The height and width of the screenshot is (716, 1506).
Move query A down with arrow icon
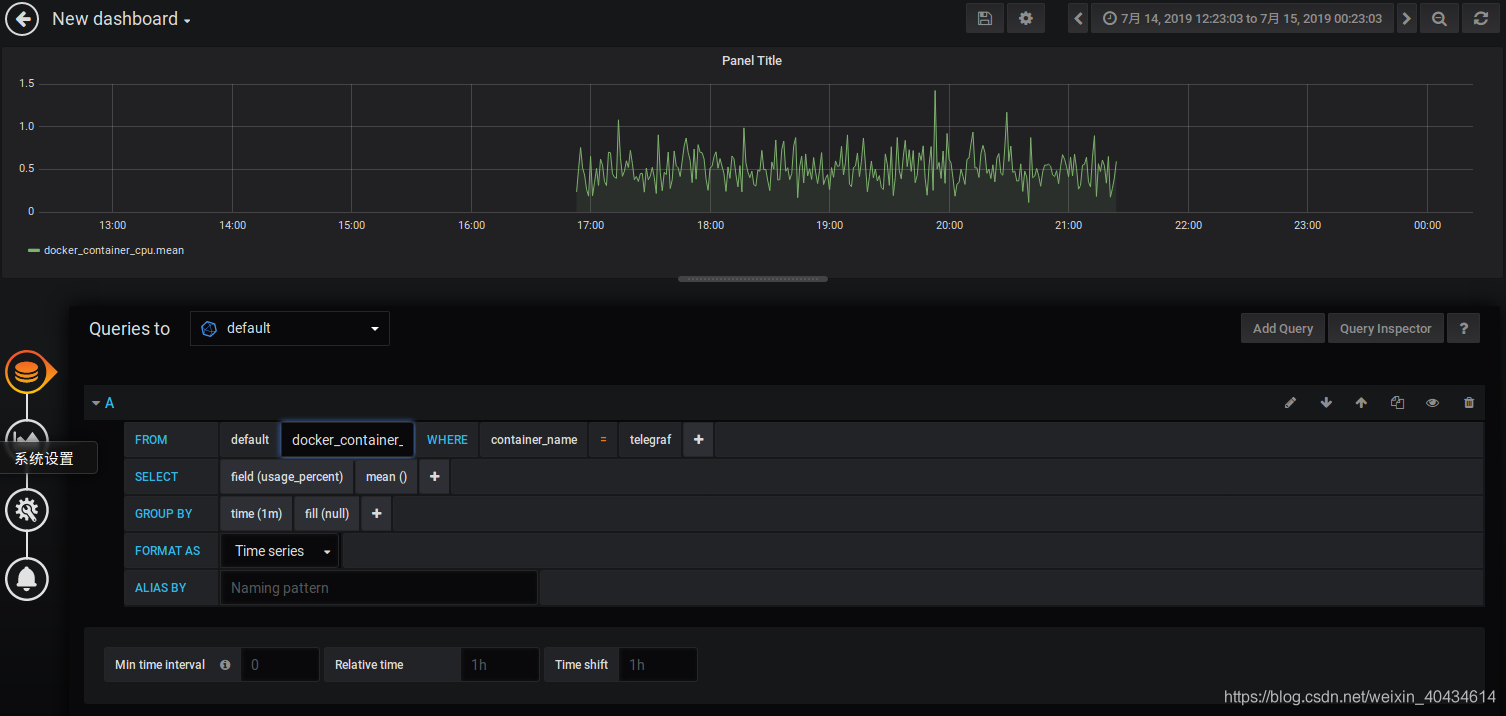[1326, 403]
